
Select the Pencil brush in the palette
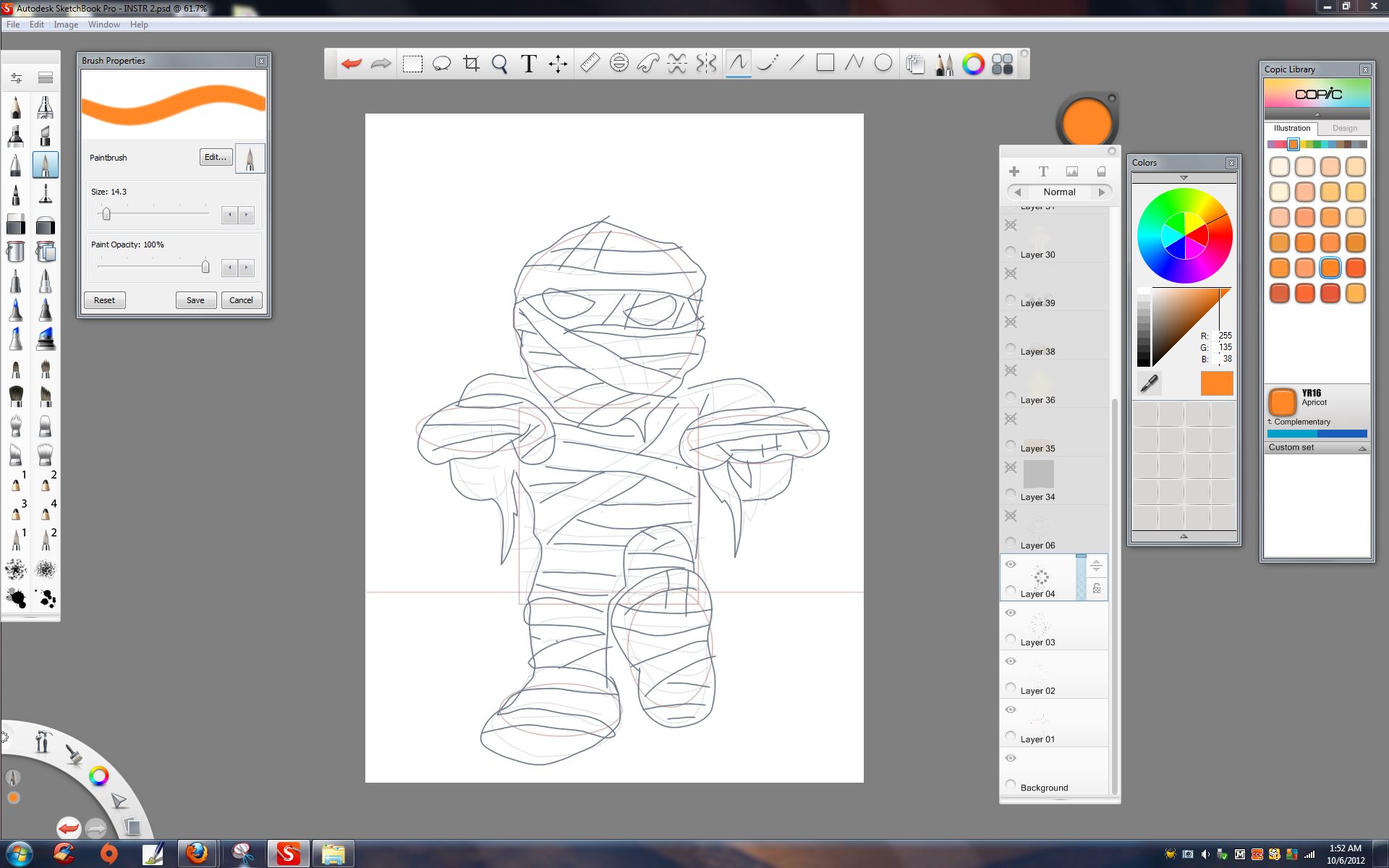pyautogui.click(x=16, y=108)
